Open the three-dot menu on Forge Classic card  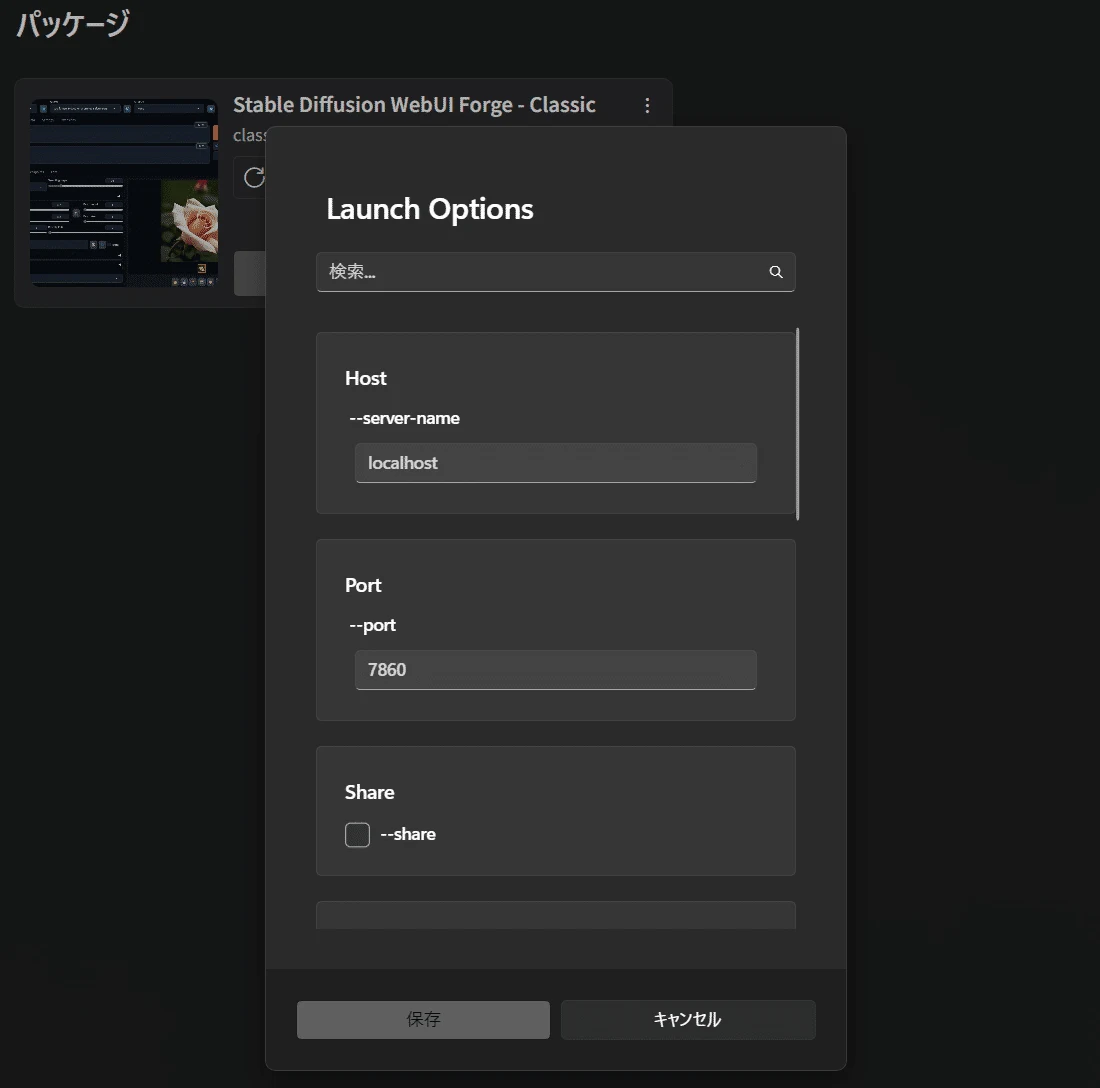point(647,105)
